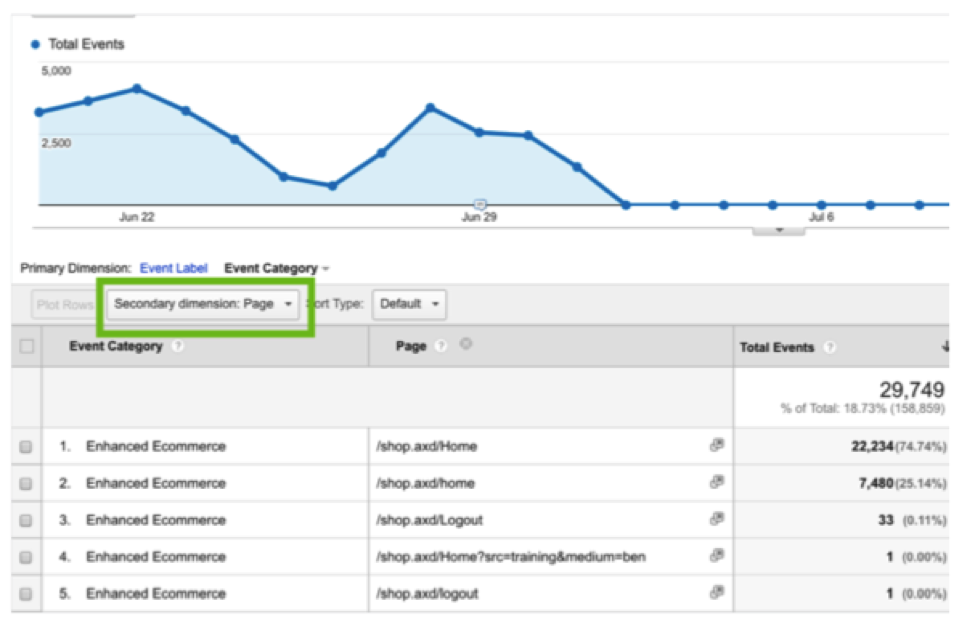
Task: Open link icon for /shop.axd/Home row
Action: (x=716, y=446)
